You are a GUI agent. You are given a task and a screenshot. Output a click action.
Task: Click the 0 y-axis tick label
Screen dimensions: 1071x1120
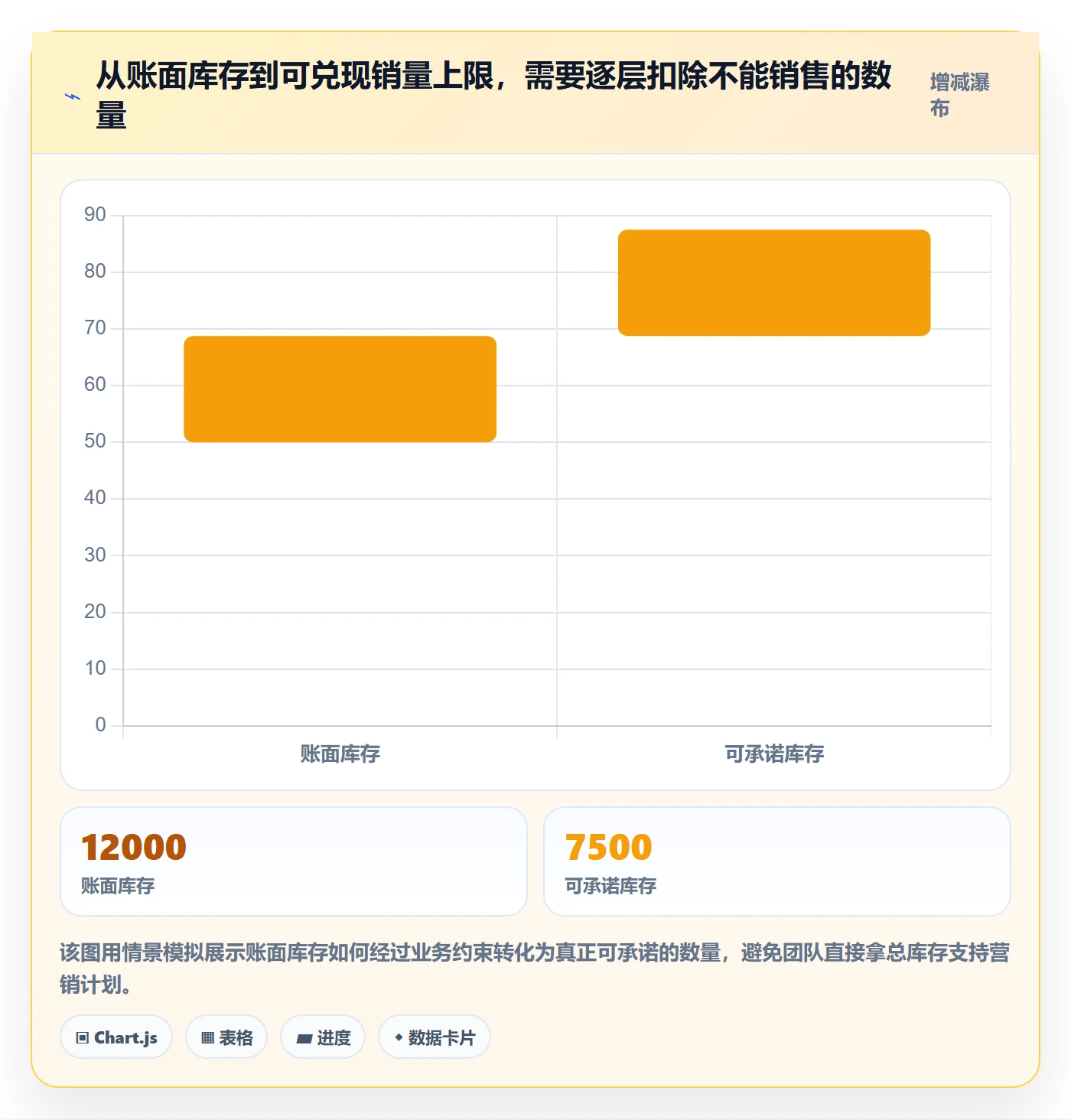100,724
